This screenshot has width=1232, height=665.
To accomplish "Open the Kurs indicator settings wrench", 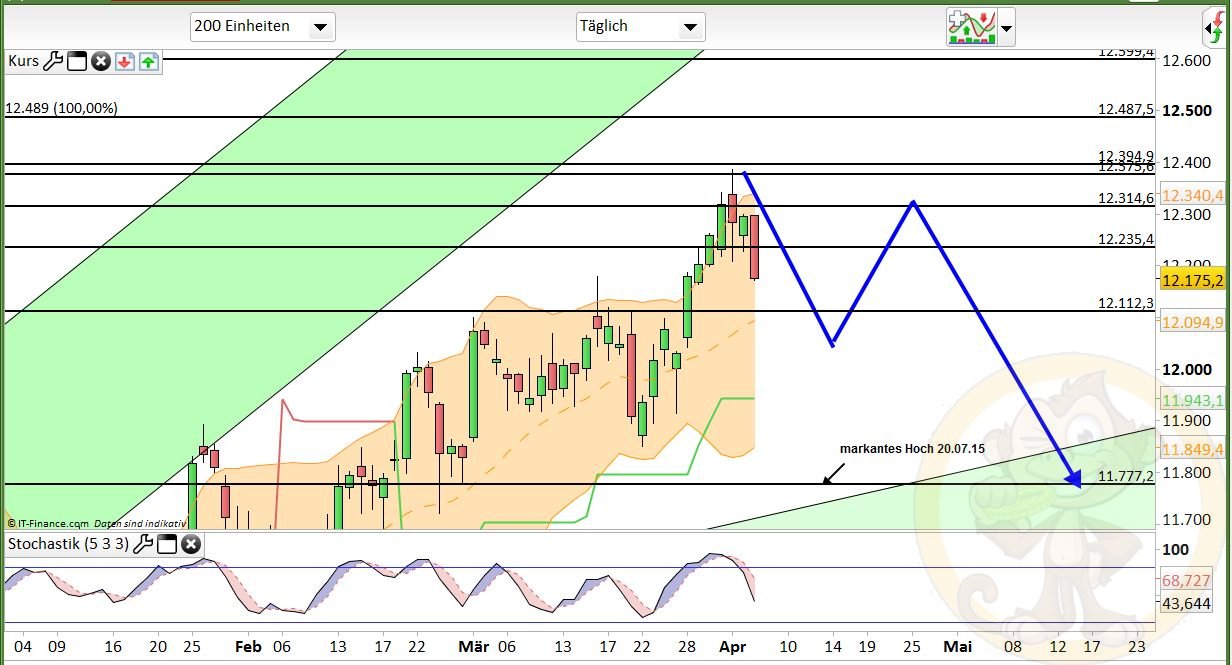I will click(x=55, y=61).
